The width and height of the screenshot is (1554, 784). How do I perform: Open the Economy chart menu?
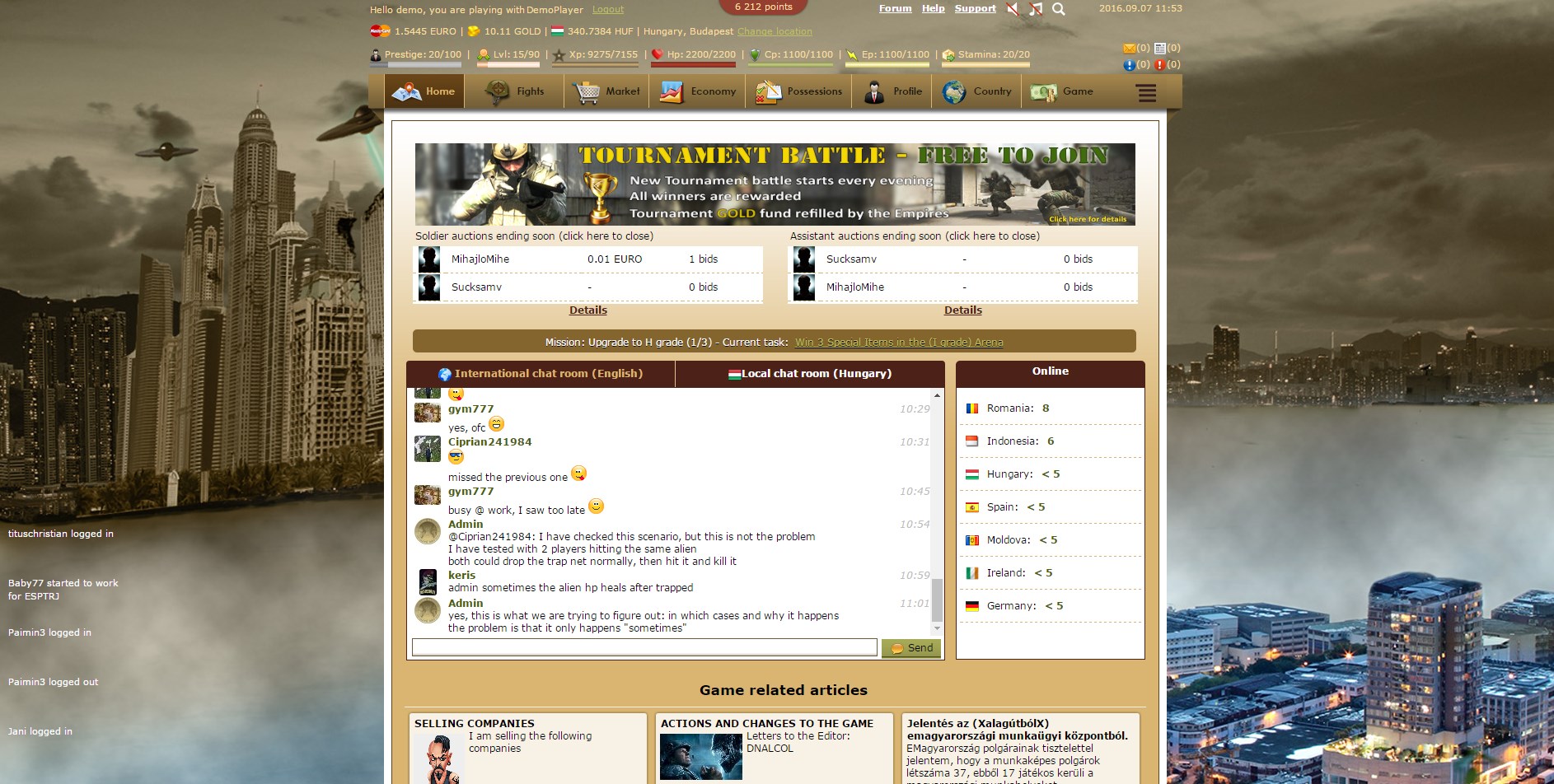pyautogui.click(x=697, y=91)
